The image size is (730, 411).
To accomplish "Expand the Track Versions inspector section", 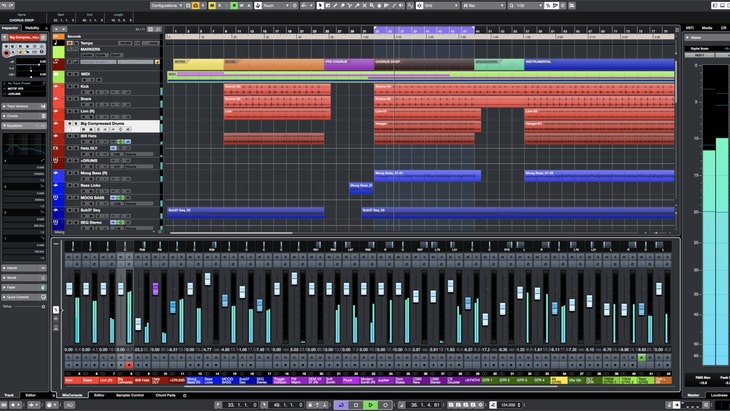I will click(x=24, y=107).
